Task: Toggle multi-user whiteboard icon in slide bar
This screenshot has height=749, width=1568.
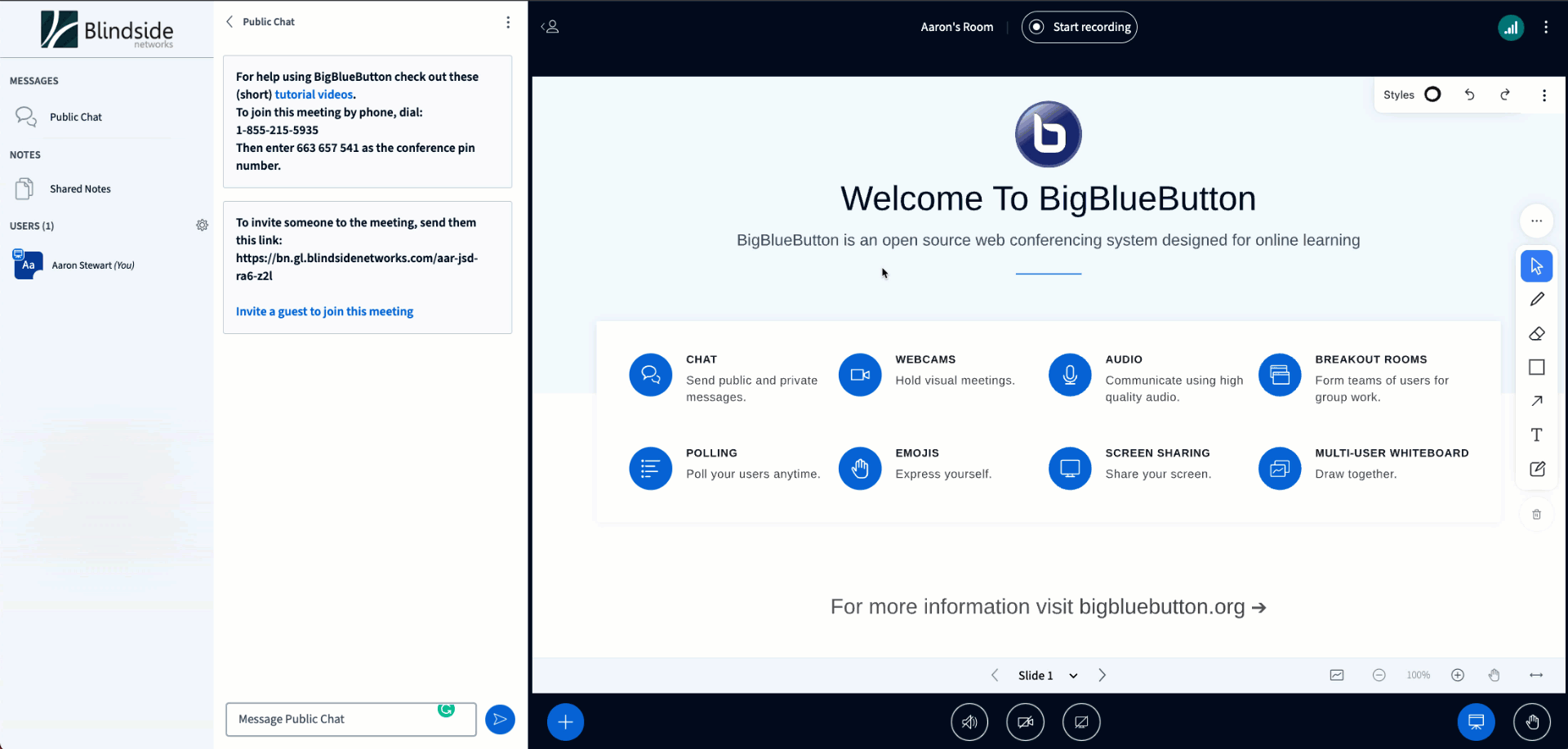Action: pos(1337,675)
